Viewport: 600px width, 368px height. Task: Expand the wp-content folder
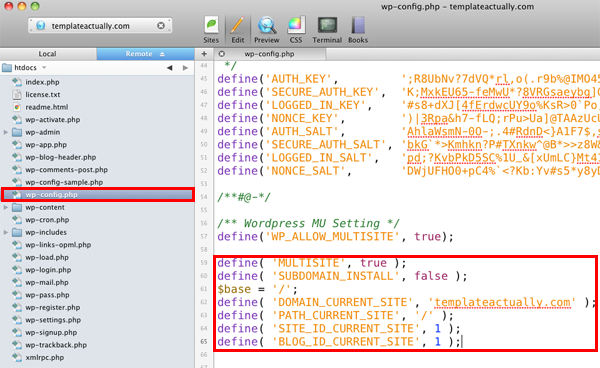[x=6, y=207]
